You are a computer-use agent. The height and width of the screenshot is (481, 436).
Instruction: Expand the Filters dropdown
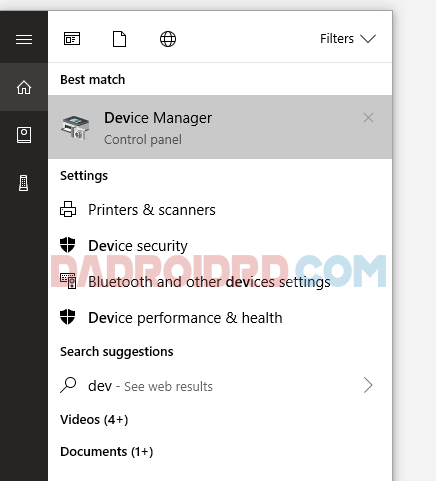point(348,39)
